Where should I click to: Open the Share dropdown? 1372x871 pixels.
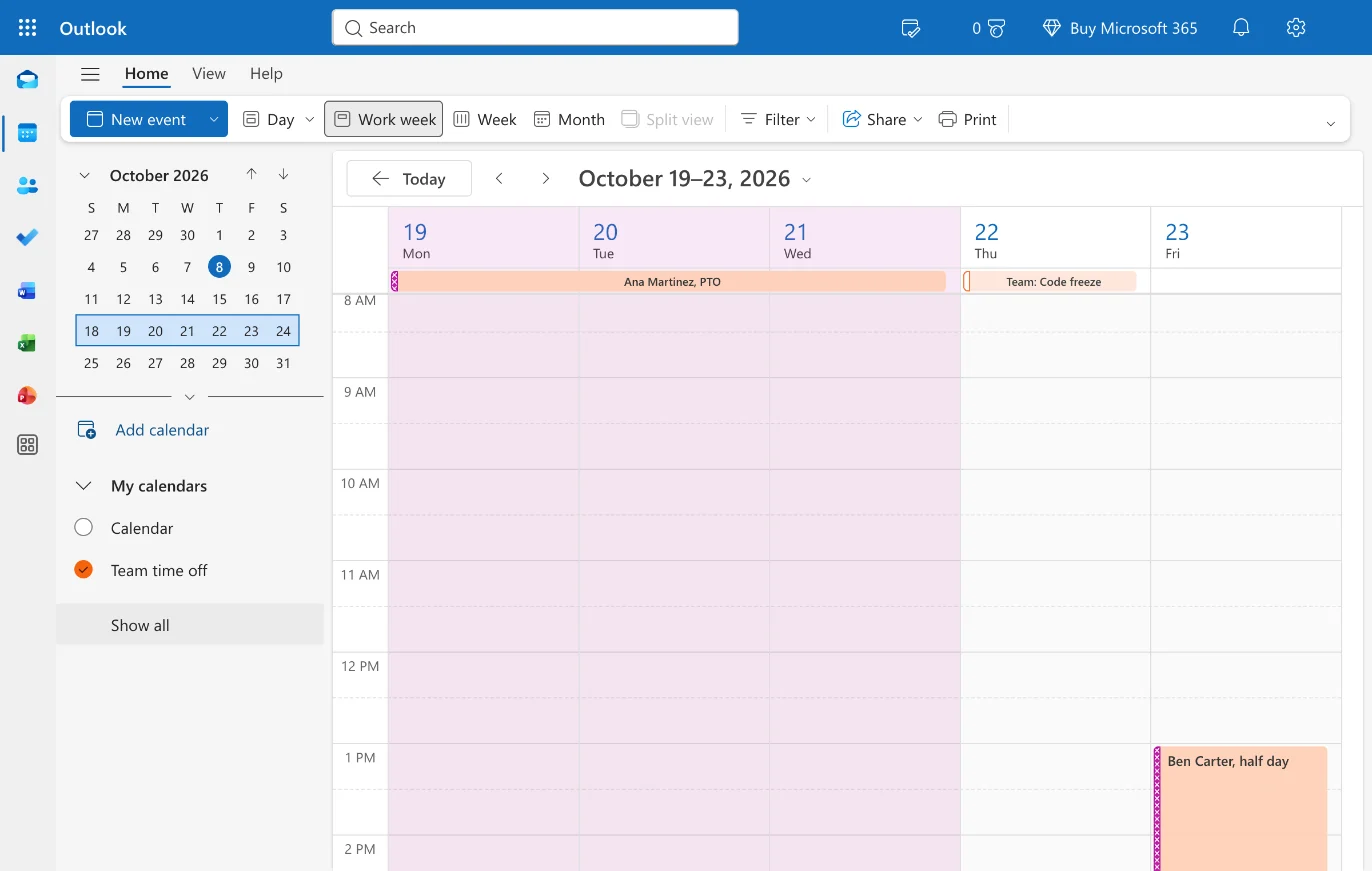[x=882, y=119]
